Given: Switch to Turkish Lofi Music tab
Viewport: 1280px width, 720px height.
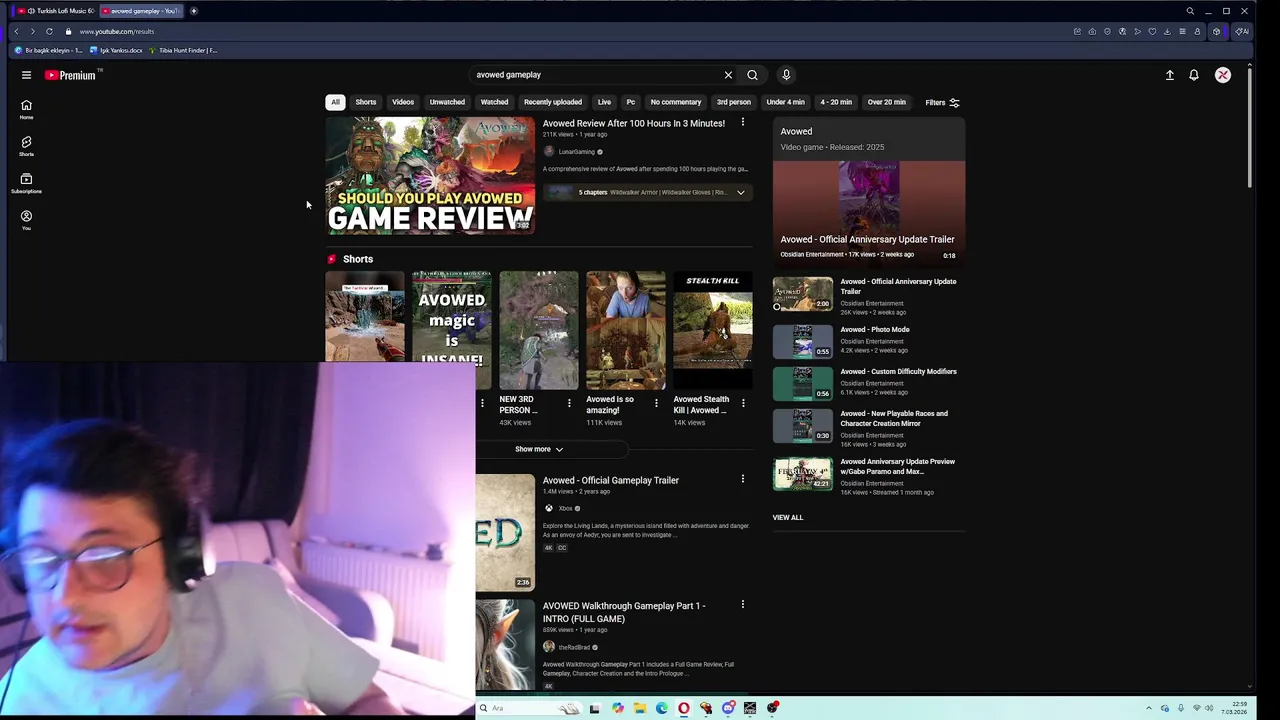Looking at the screenshot, I should tap(57, 11).
